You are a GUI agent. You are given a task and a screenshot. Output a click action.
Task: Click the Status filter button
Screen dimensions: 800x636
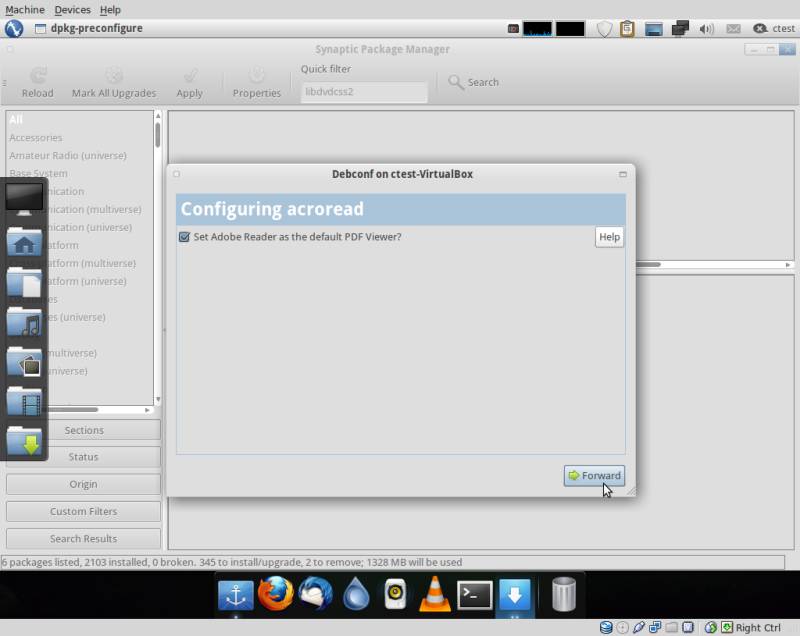[84, 457]
